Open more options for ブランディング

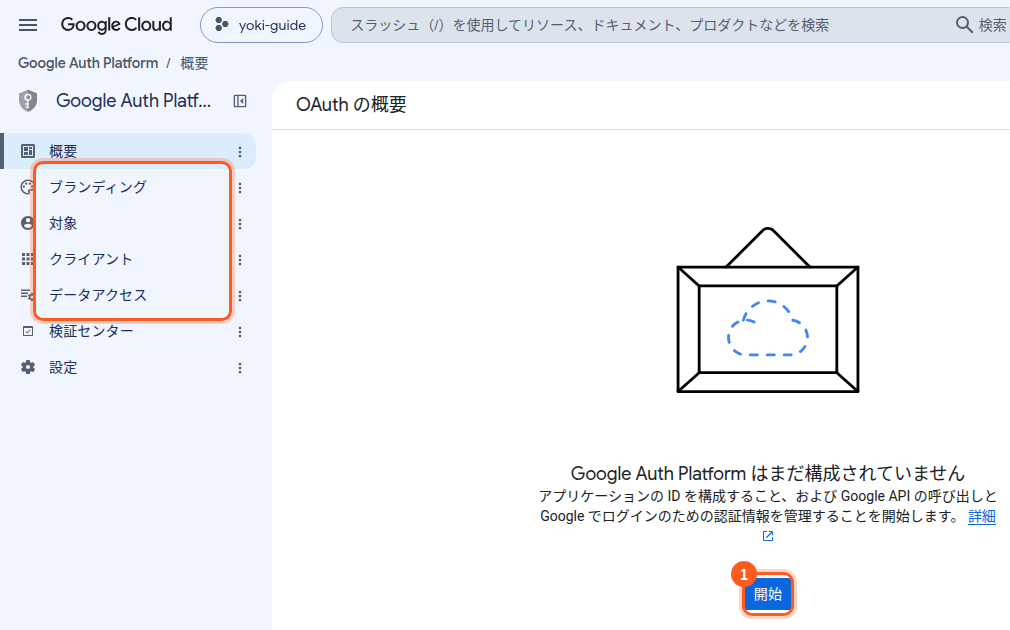point(240,188)
